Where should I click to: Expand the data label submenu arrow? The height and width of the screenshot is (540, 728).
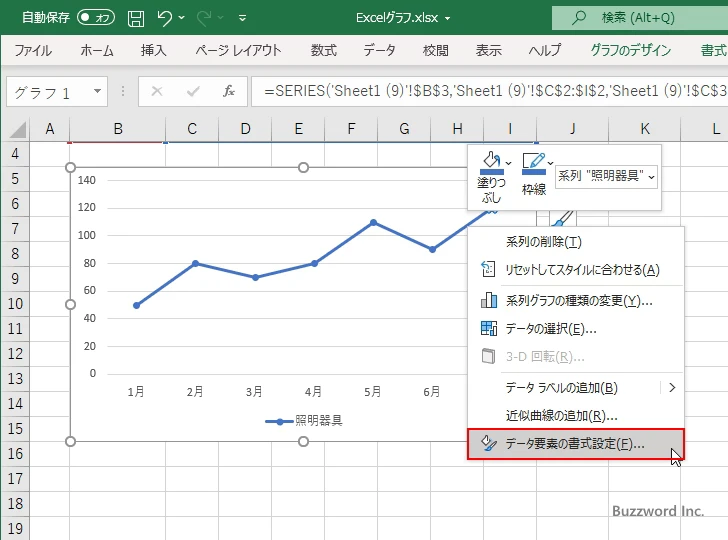[672, 387]
